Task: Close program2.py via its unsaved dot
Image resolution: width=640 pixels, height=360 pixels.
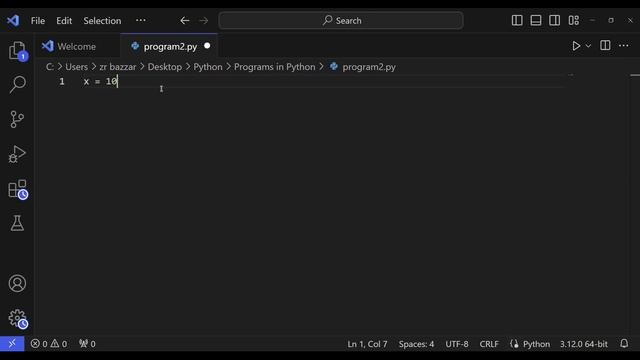Action: (207, 46)
